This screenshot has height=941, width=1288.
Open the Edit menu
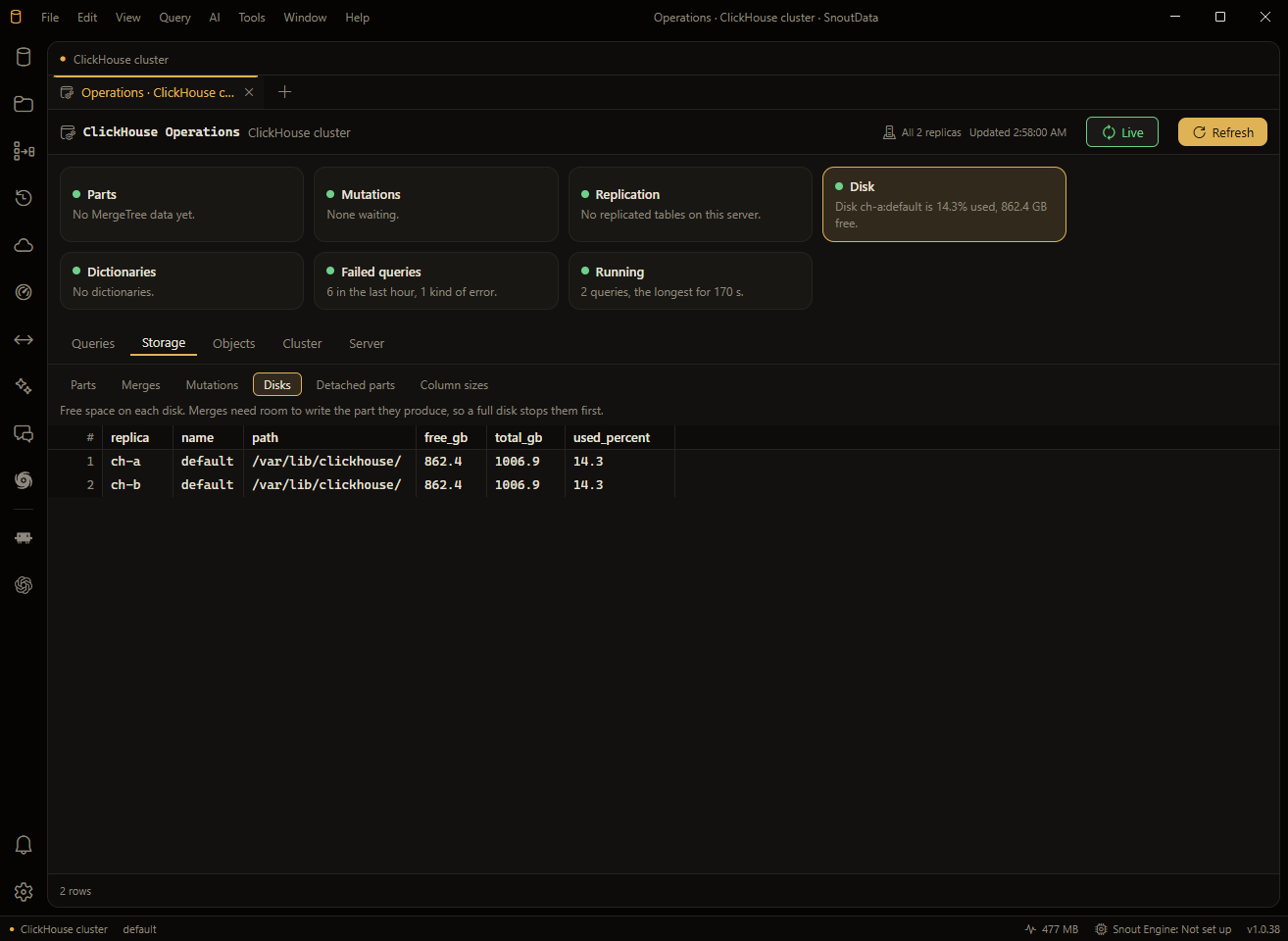tap(87, 18)
